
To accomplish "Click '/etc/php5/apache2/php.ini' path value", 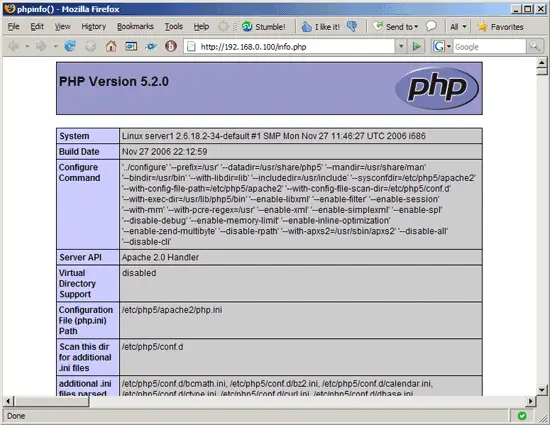I will [172, 310].
